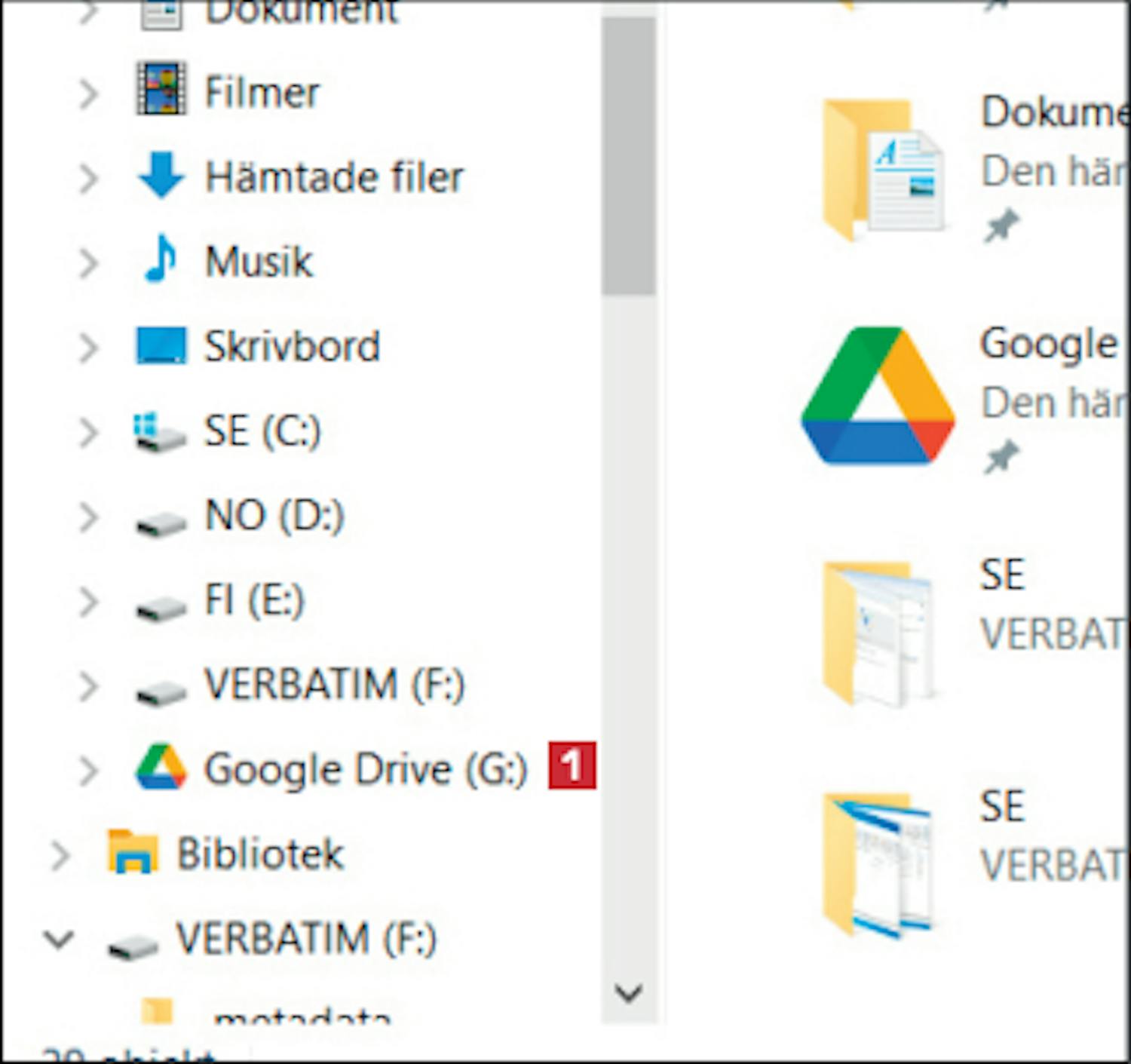Screen dimensions: 1131x1064
Task: Click the blue Hämtade filer download arrow icon
Action: tap(161, 176)
